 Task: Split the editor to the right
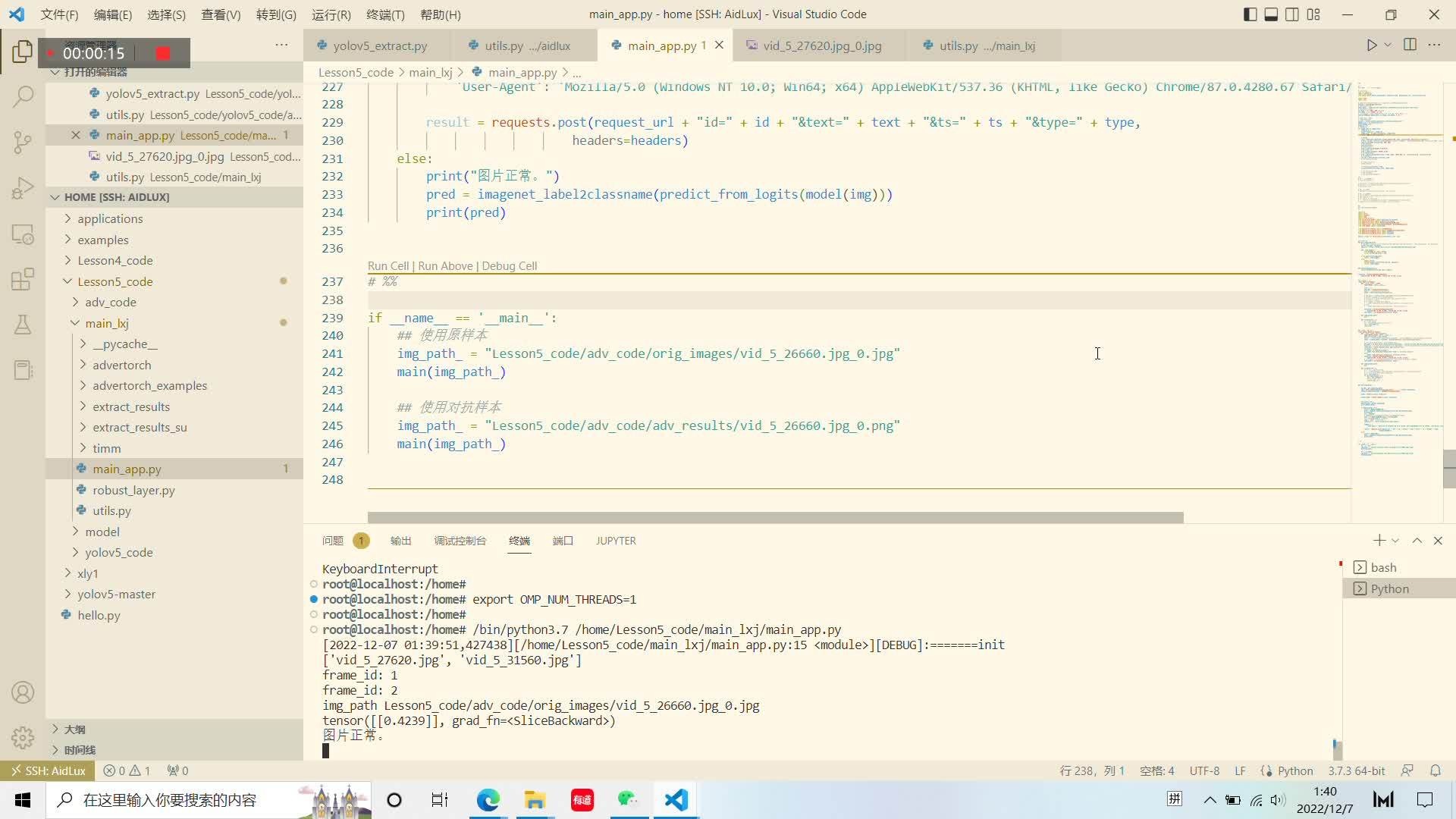[1410, 45]
